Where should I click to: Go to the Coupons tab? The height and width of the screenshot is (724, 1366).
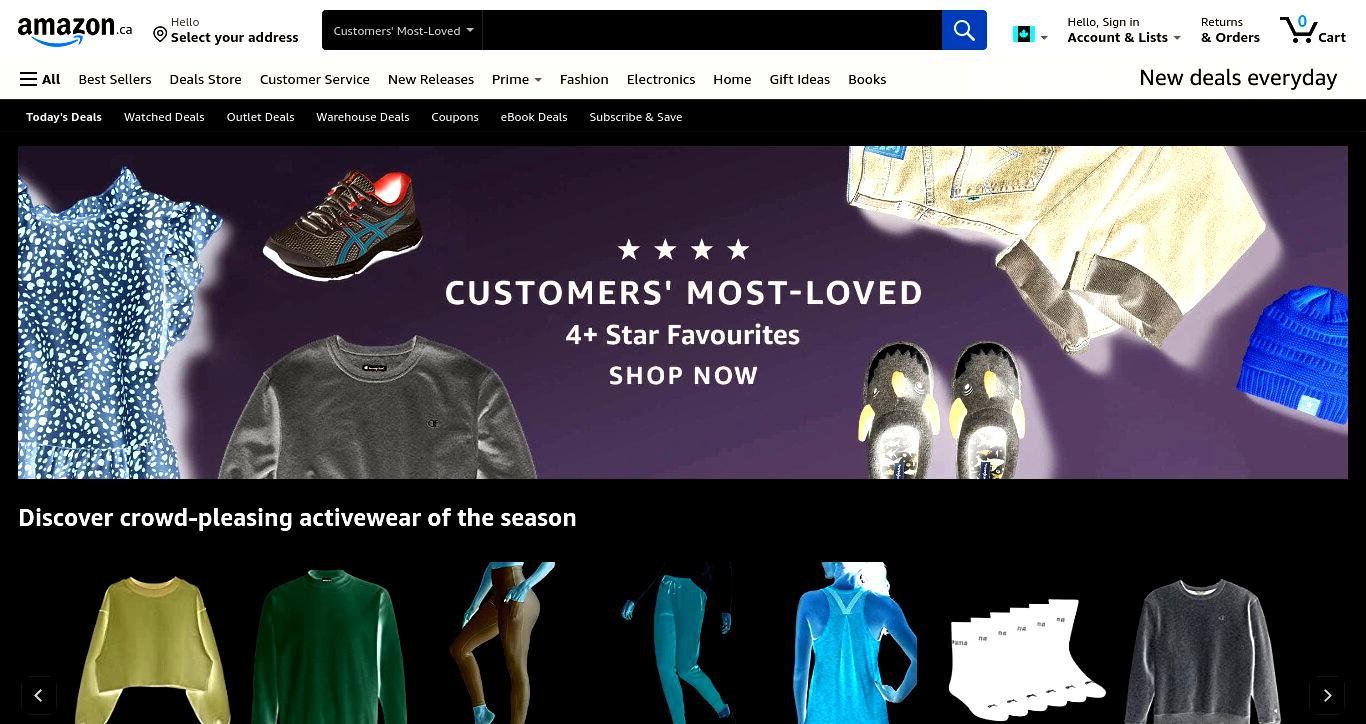[x=455, y=117]
